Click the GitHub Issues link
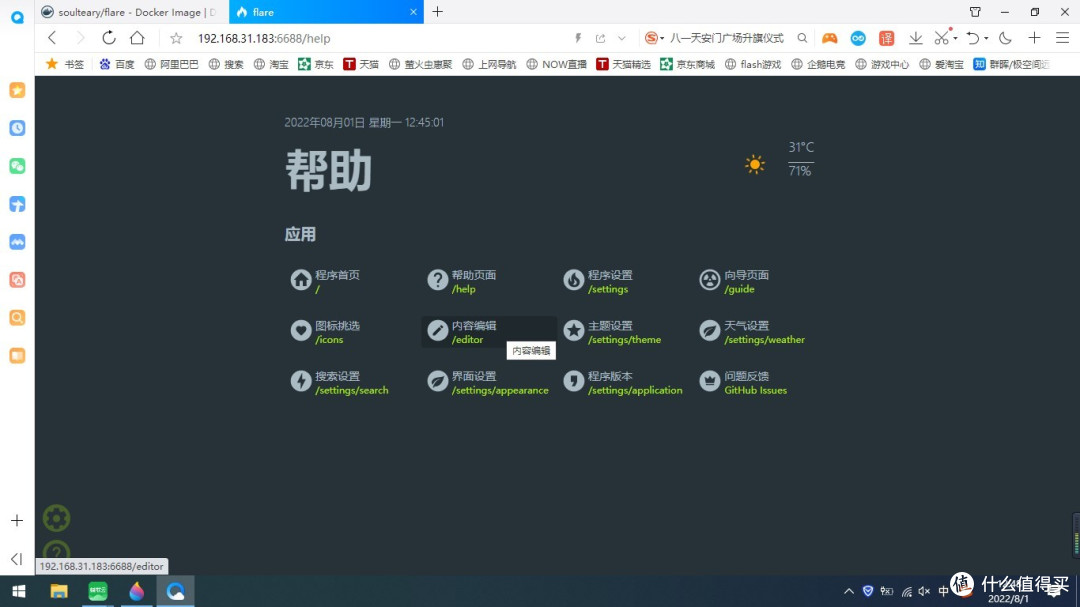This screenshot has width=1080, height=607. click(x=755, y=390)
